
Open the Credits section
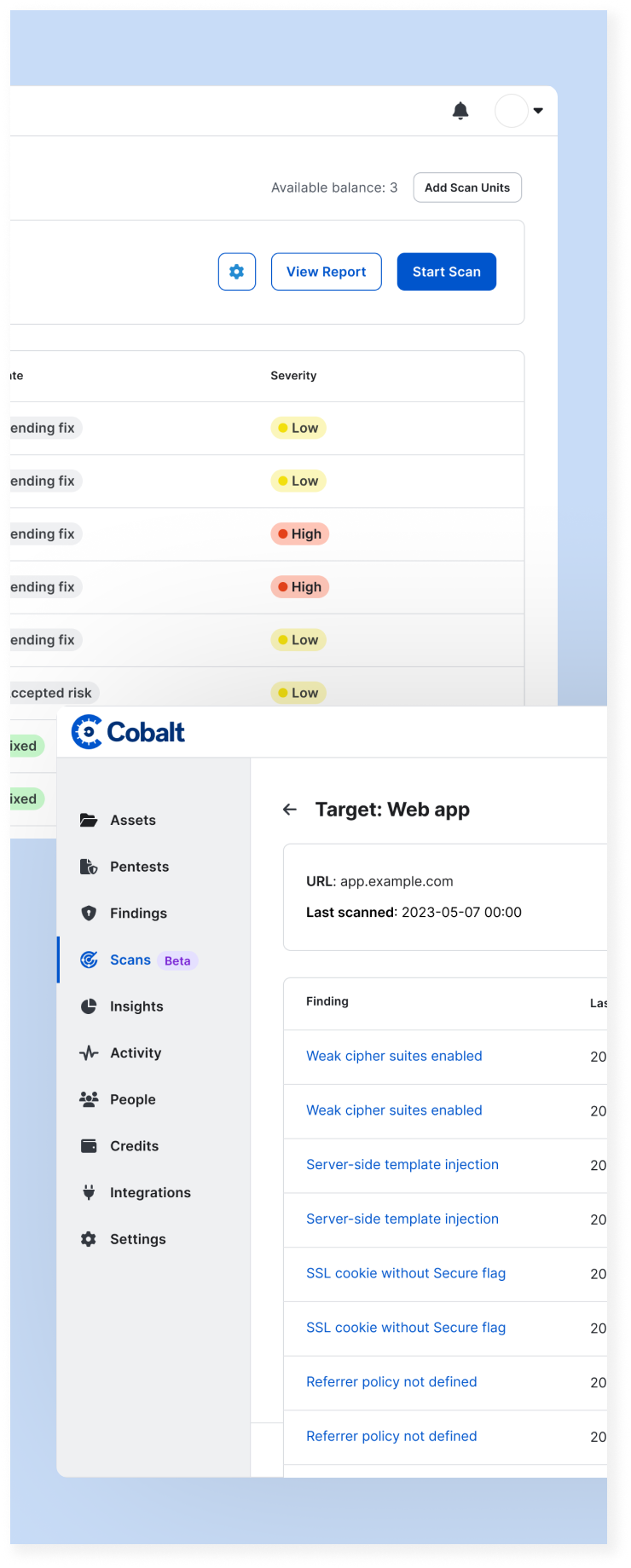134,1146
